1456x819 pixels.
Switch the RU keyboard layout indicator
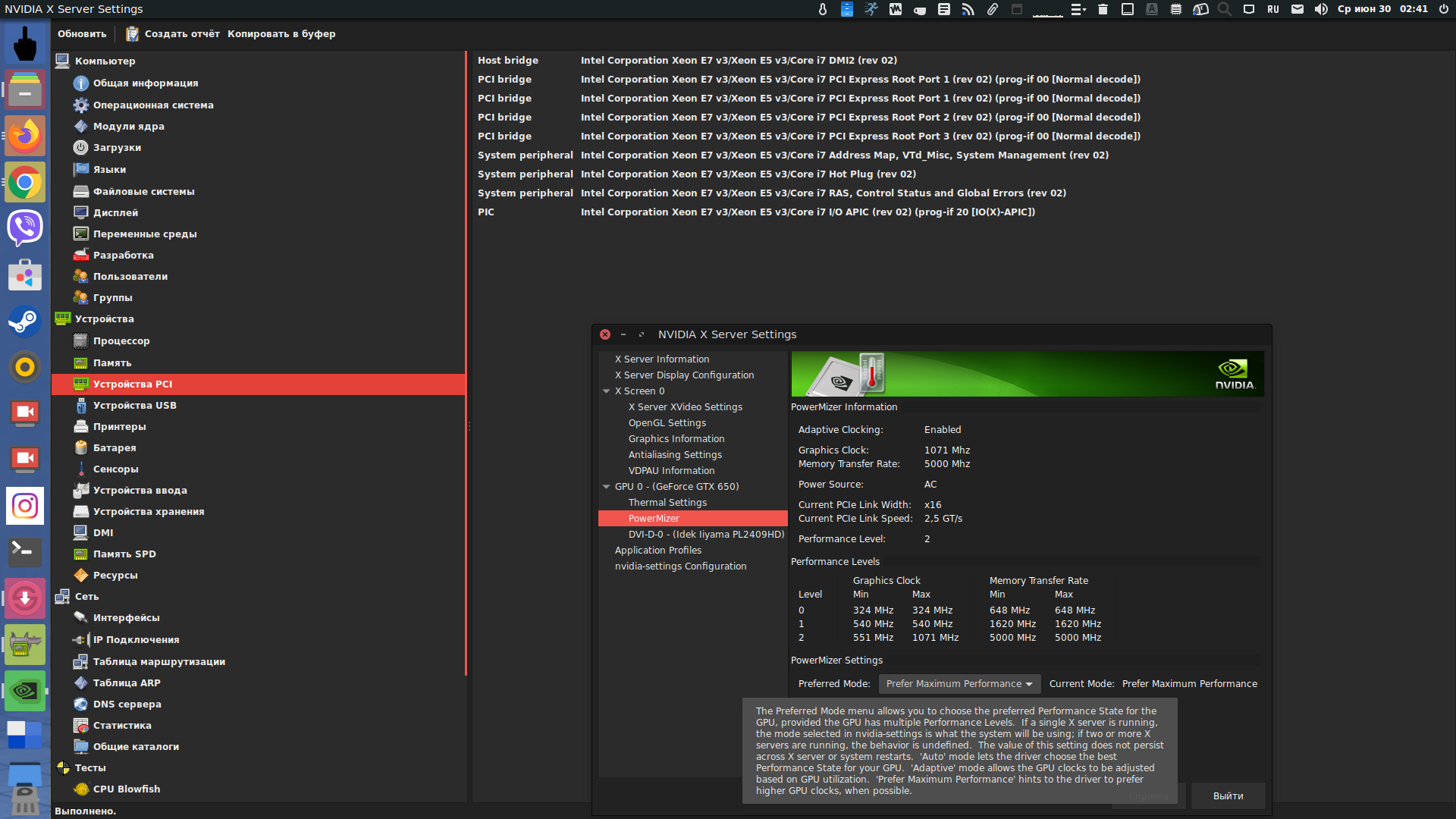point(1273,9)
